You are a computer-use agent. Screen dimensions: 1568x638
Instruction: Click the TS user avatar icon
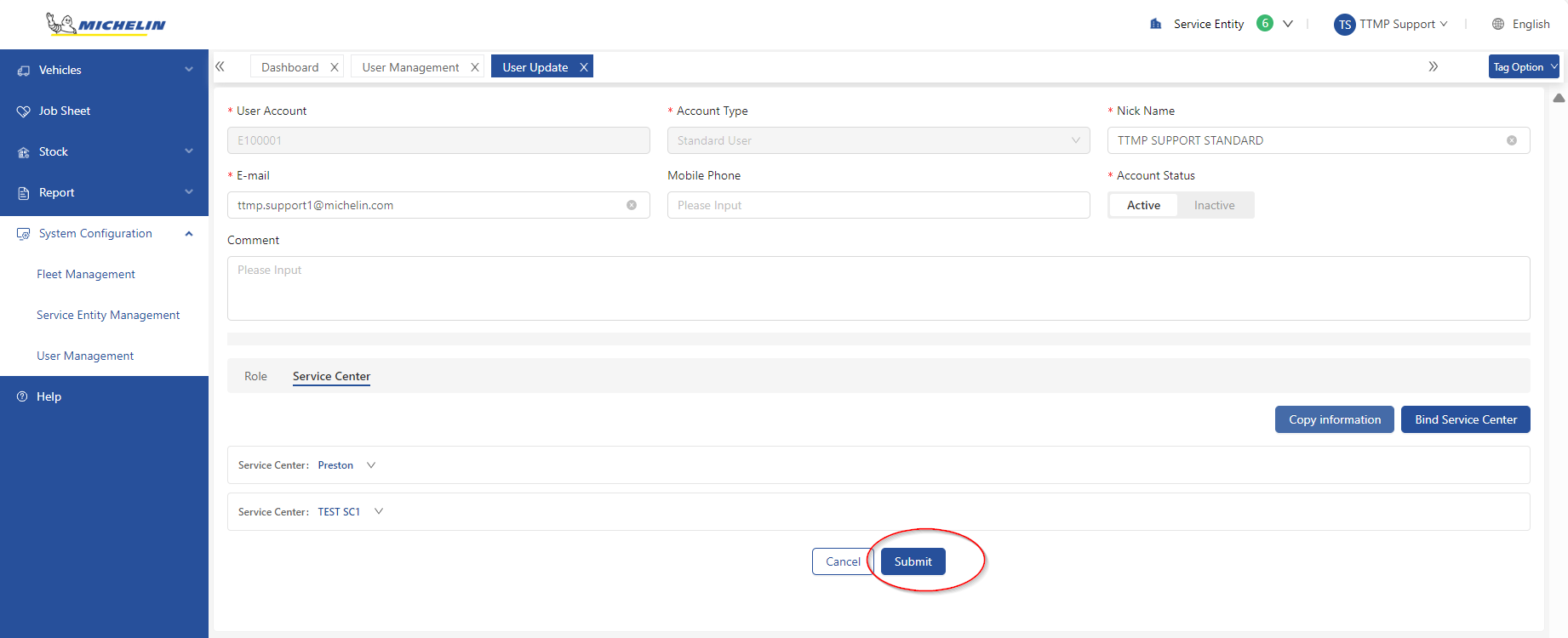pos(1344,25)
